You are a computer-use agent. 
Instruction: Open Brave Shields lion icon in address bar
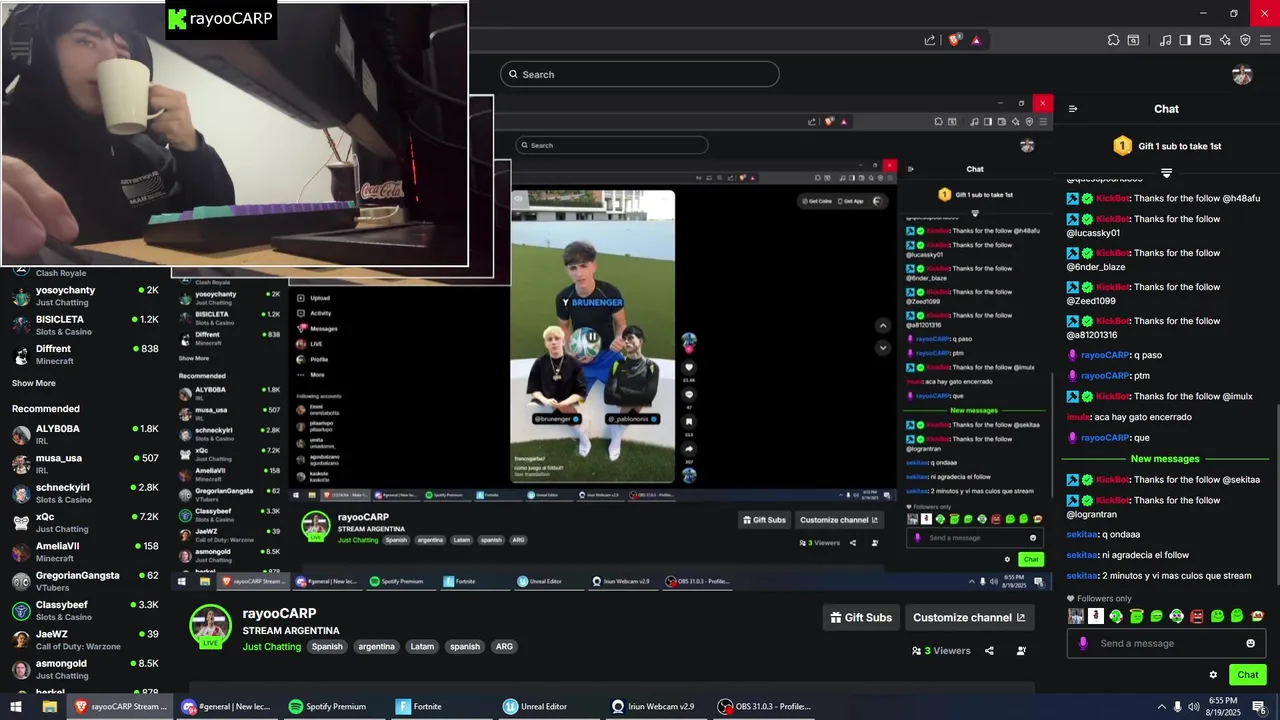coord(955,40)
